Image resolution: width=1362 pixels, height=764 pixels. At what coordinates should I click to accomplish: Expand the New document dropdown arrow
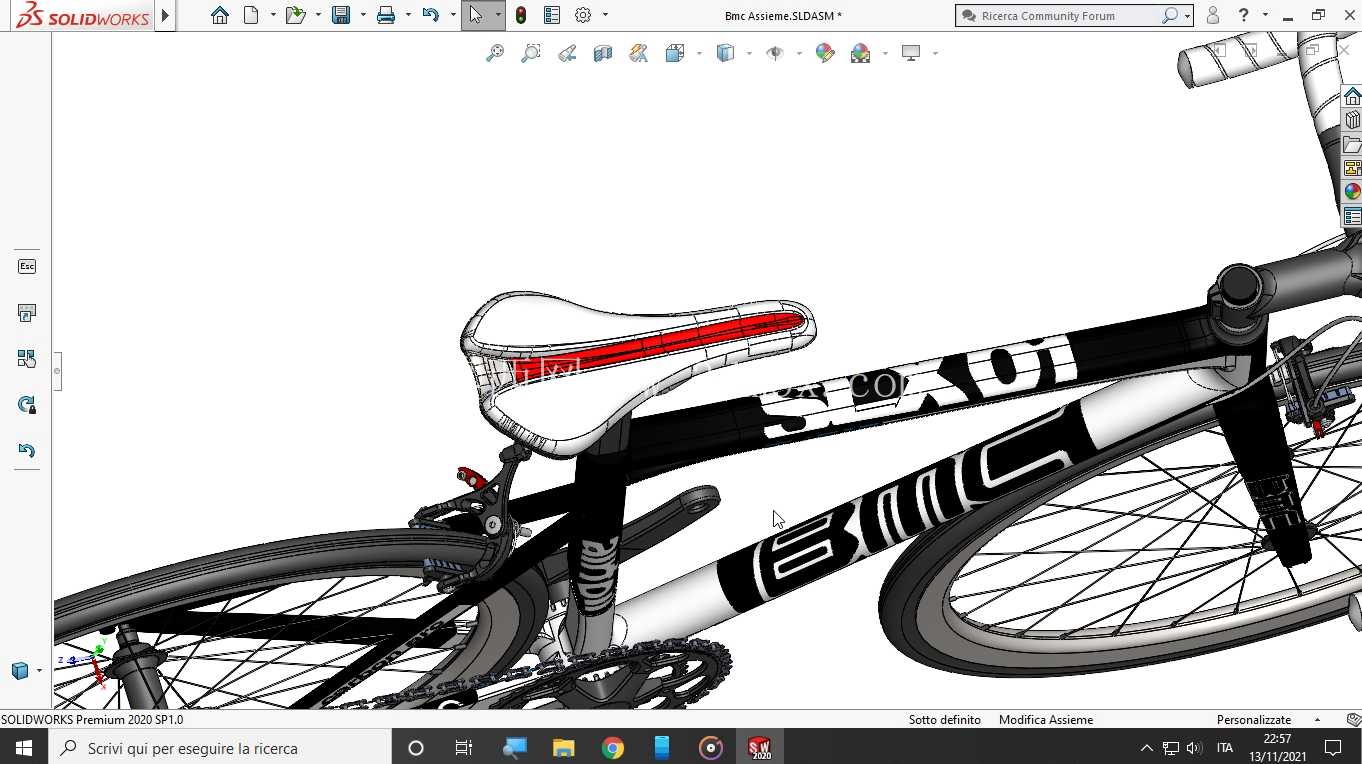pyautogui.click(x=273, y=15)
